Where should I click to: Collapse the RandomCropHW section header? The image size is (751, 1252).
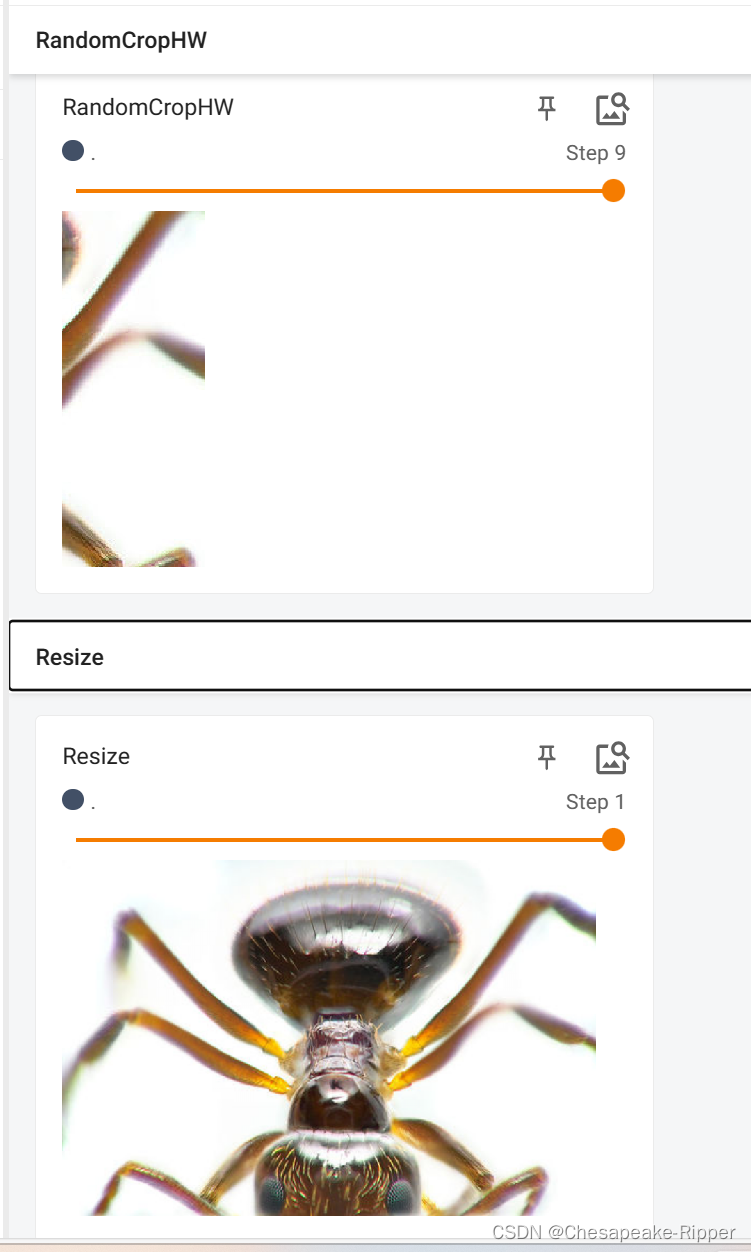coord(379,40)
